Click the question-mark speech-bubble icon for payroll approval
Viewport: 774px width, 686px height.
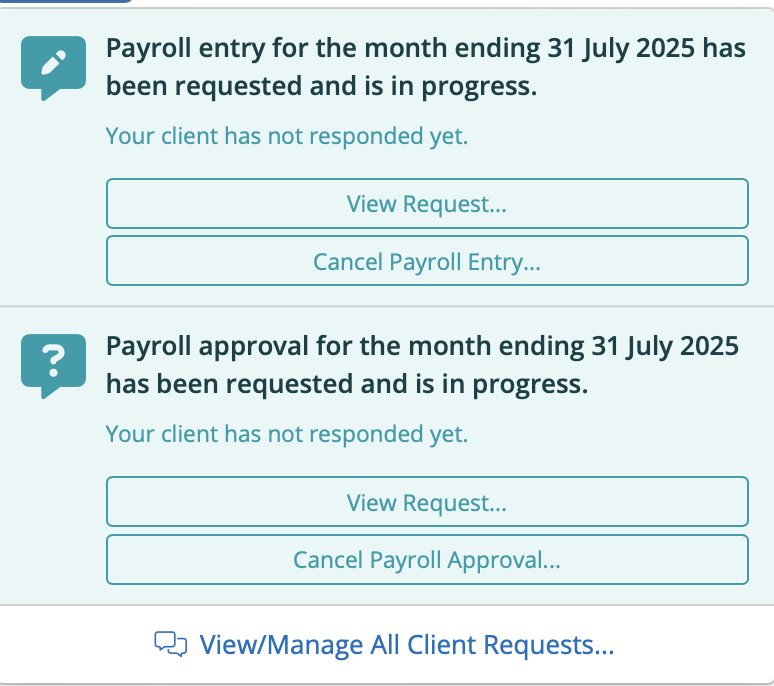pyautogui.click(x=53, y=366)
